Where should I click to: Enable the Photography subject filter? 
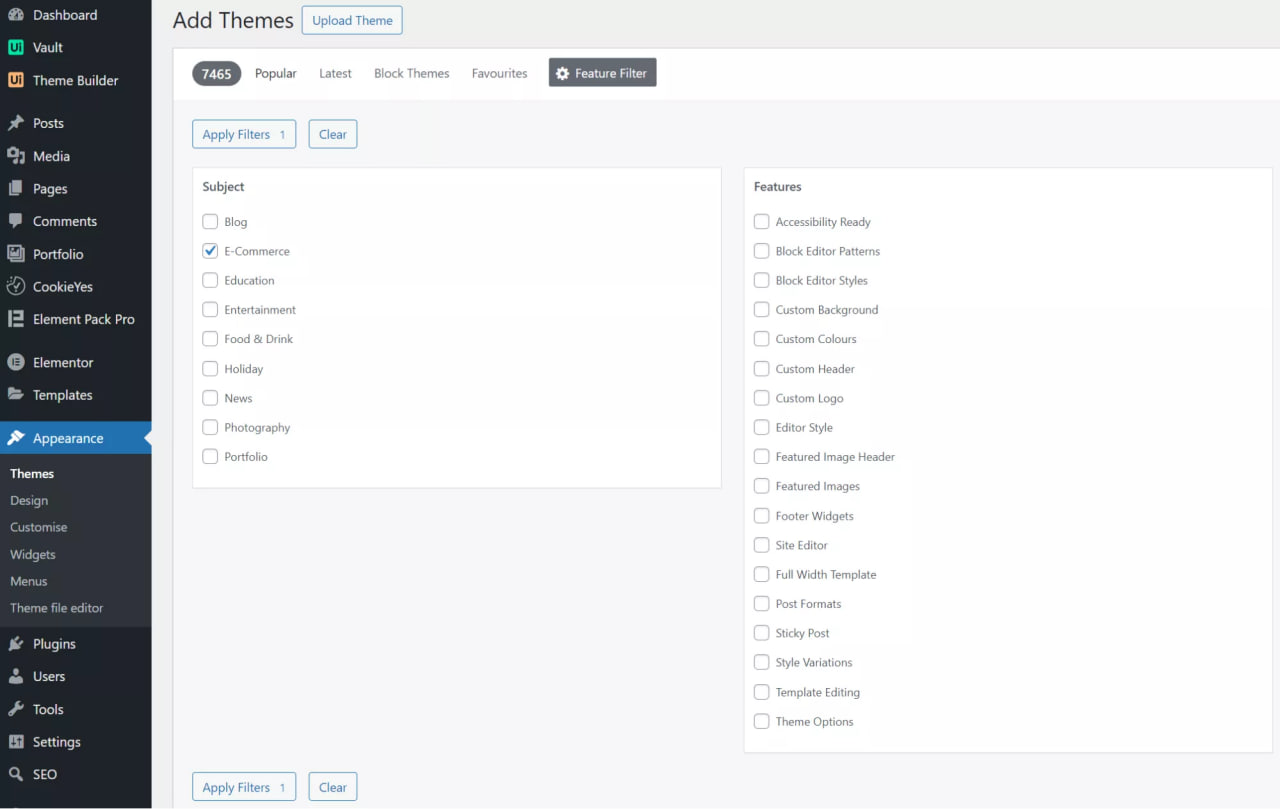click(210, 427)
